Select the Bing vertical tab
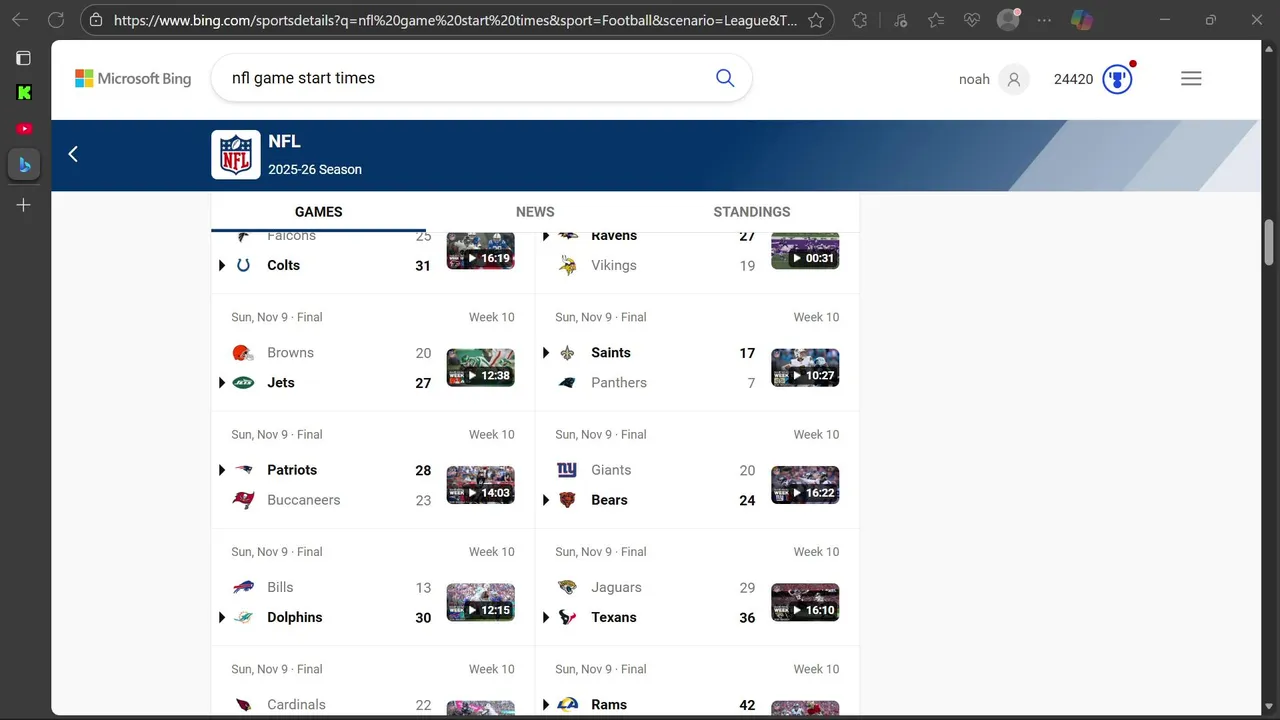The width and height of the screenshot is (1280, 720). pyautogui.click(x=24, y=165)
